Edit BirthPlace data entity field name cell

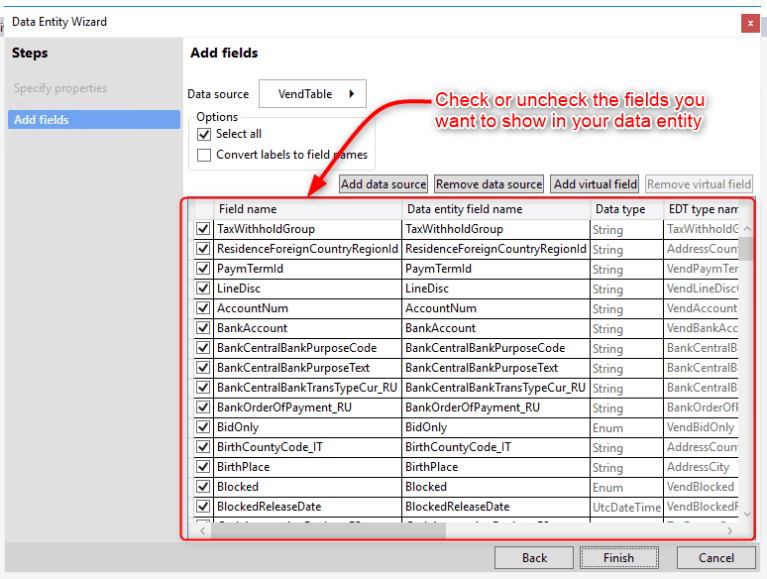pos(496,467)
